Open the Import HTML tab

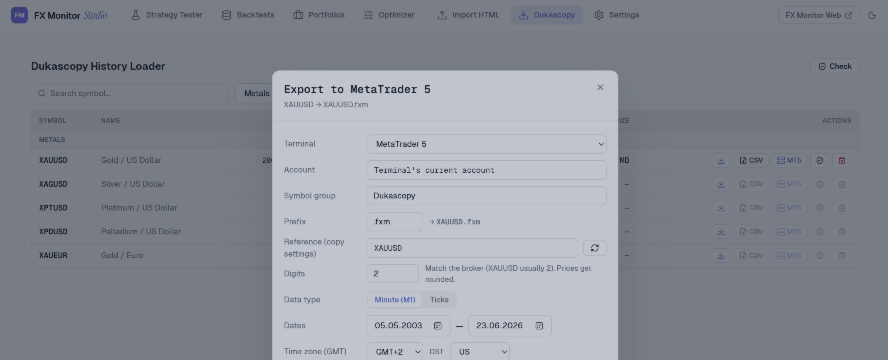point(468,15)
